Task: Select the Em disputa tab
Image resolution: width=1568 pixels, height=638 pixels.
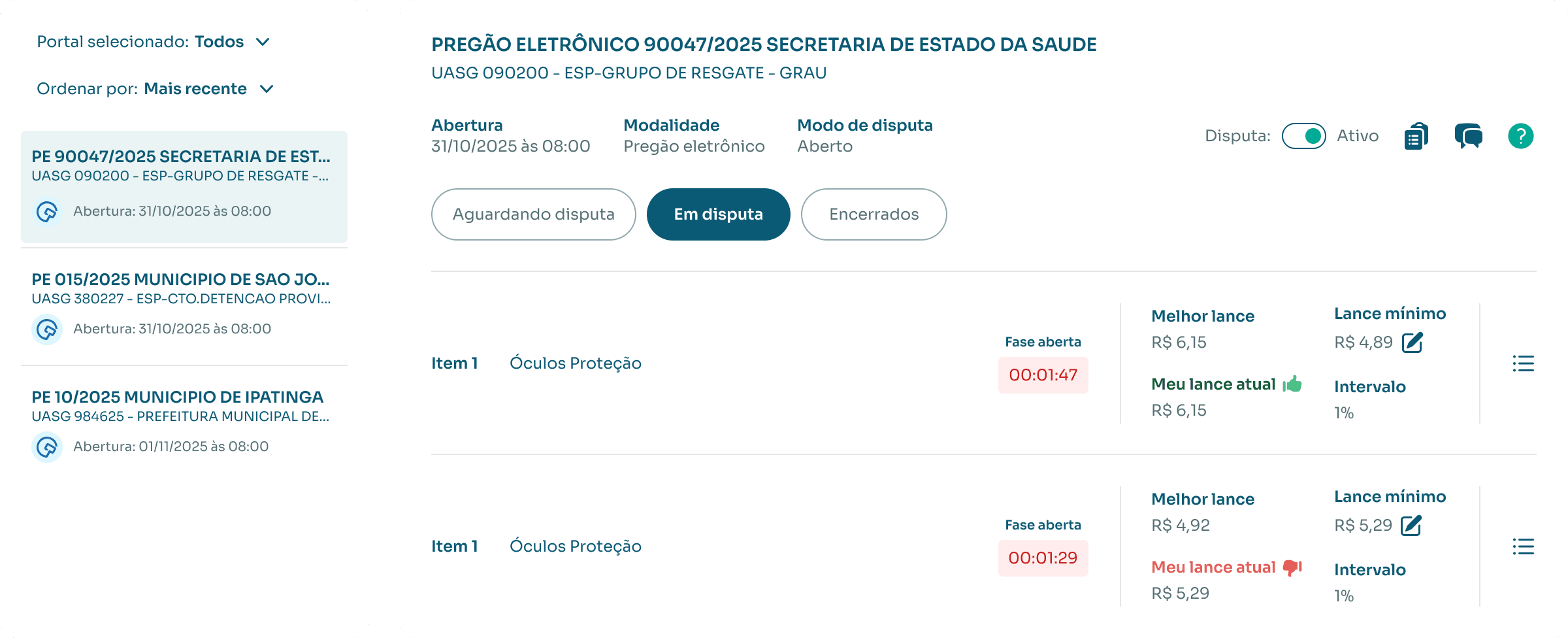Action: click(718, 214)
